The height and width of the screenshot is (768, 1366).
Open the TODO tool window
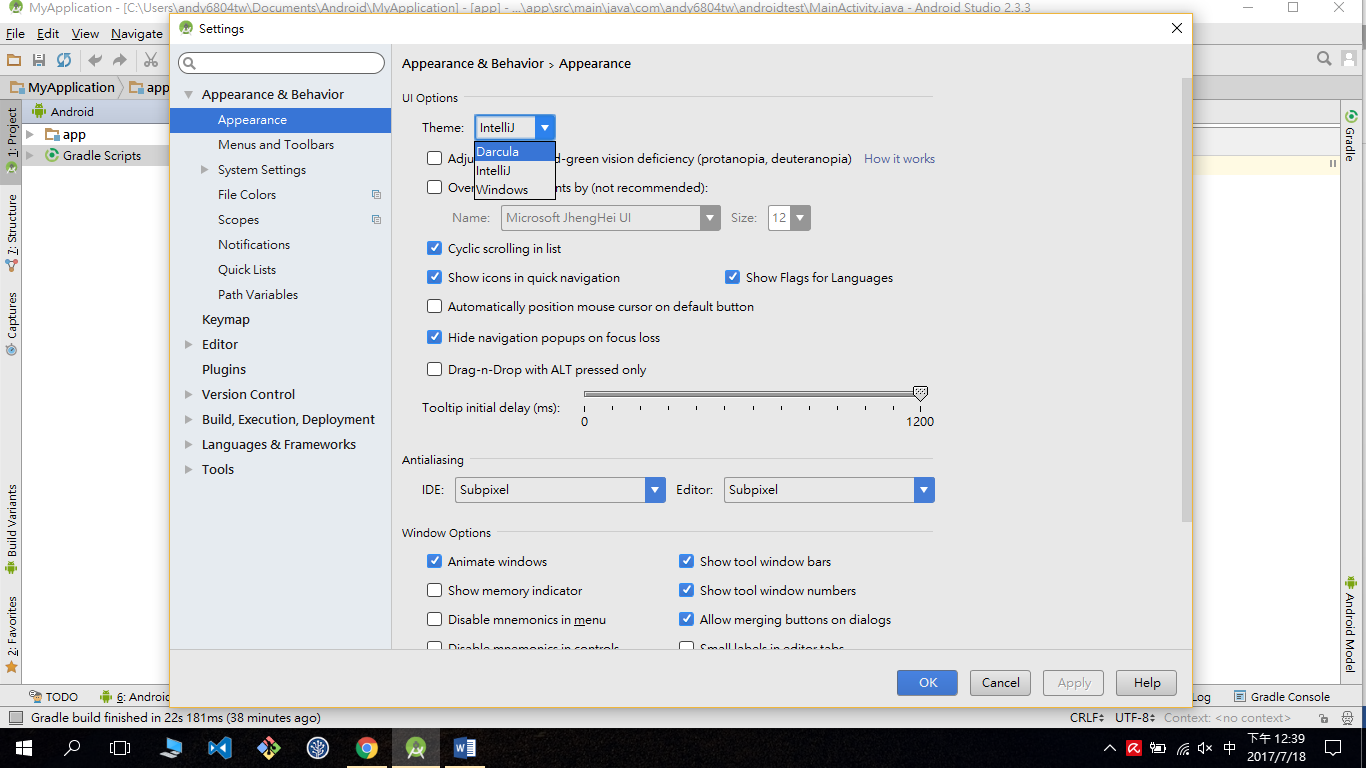(x=53, y=697)
